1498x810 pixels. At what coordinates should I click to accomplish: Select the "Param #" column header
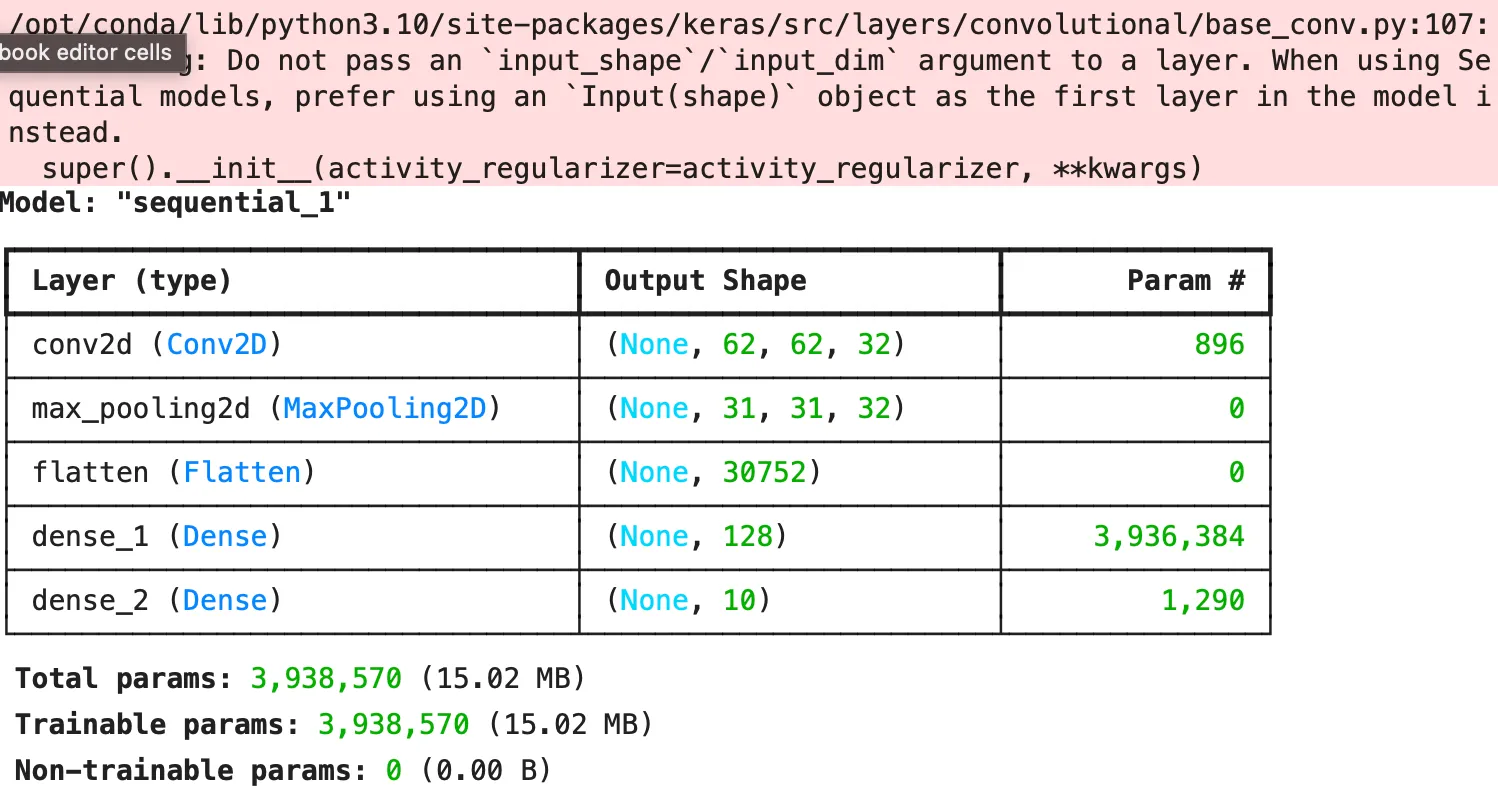pyautogui.click(x=1185, y=281)
